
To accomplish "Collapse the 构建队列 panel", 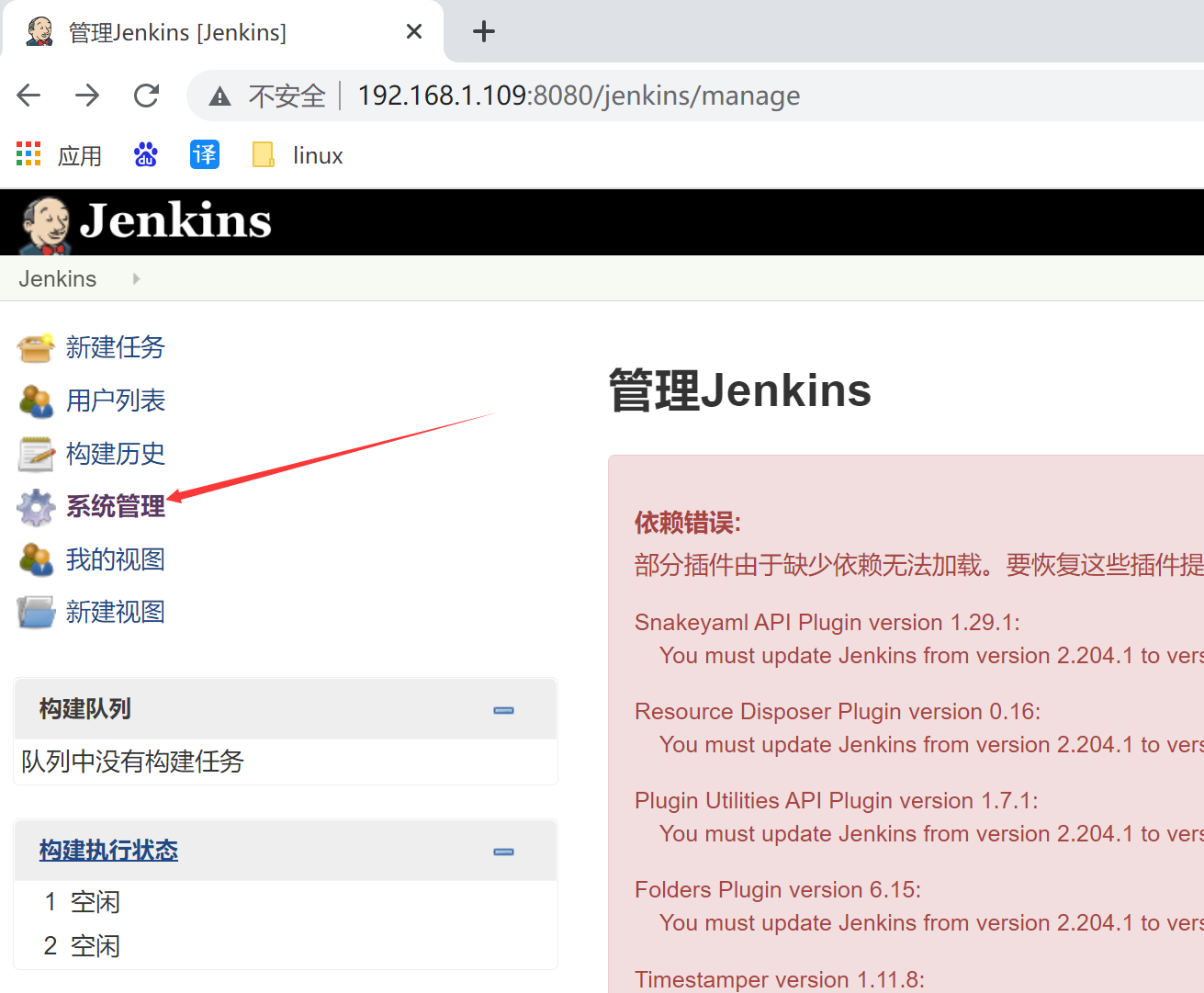I will (503, 710).
